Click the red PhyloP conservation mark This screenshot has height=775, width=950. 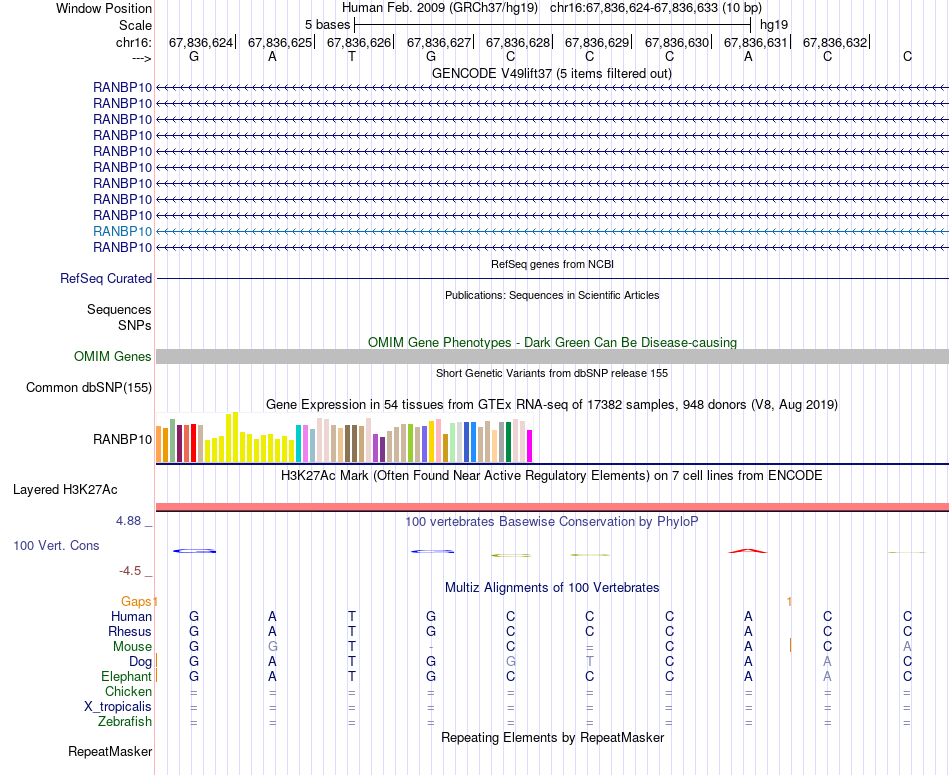pyautogui.click(x=748, y=551)
